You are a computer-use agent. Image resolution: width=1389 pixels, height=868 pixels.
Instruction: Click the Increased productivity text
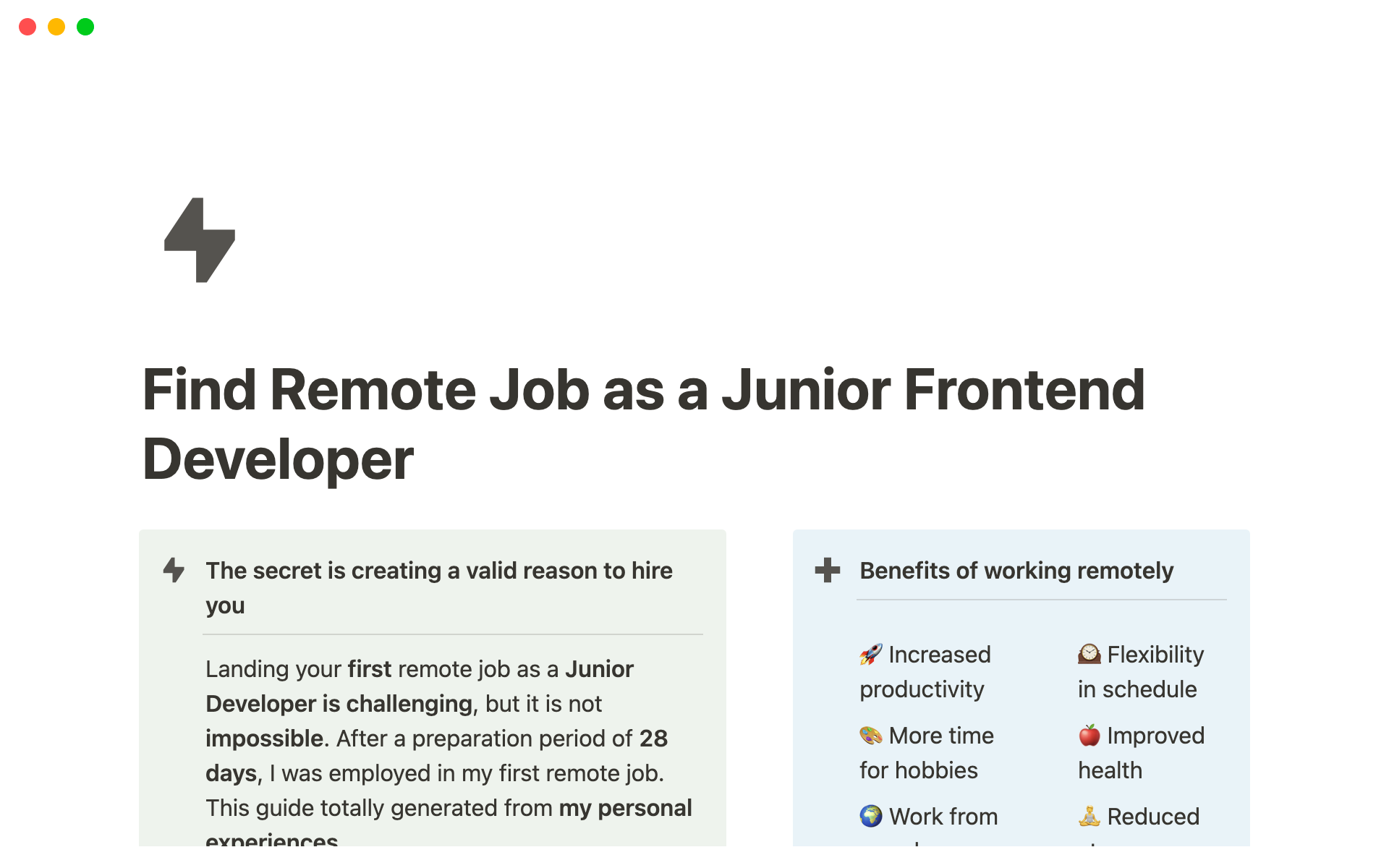click(925, 672)
